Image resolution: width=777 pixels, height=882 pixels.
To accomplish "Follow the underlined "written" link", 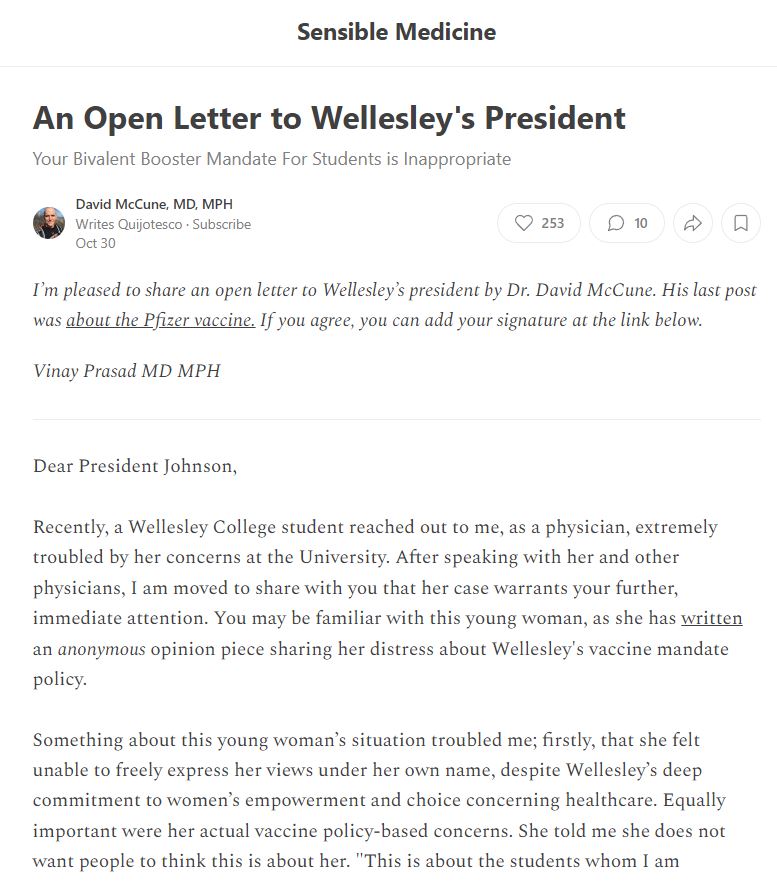I will click(x=711, y=618).
